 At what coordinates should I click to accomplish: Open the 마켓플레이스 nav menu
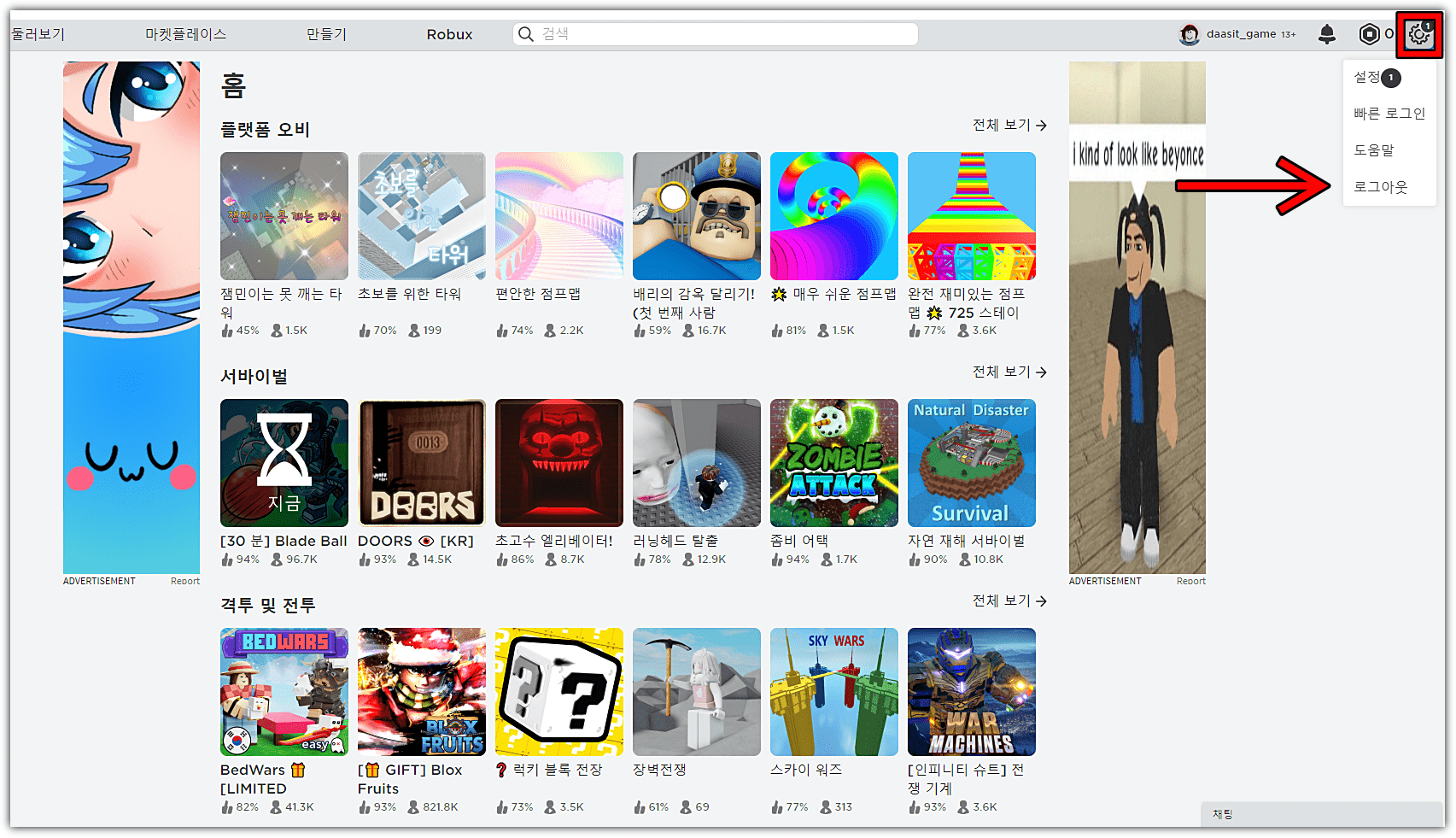click(x=185, y=34)
